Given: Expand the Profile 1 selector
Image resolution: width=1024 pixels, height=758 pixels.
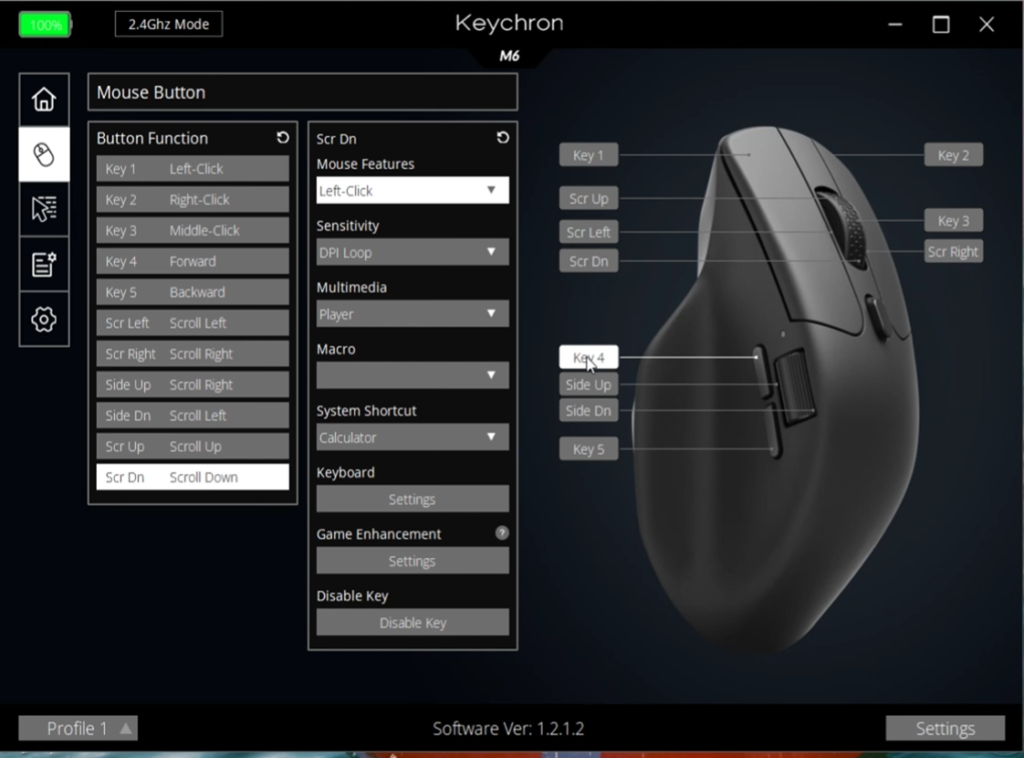Looking at the screenshot, I should click(x=78, y=728).
